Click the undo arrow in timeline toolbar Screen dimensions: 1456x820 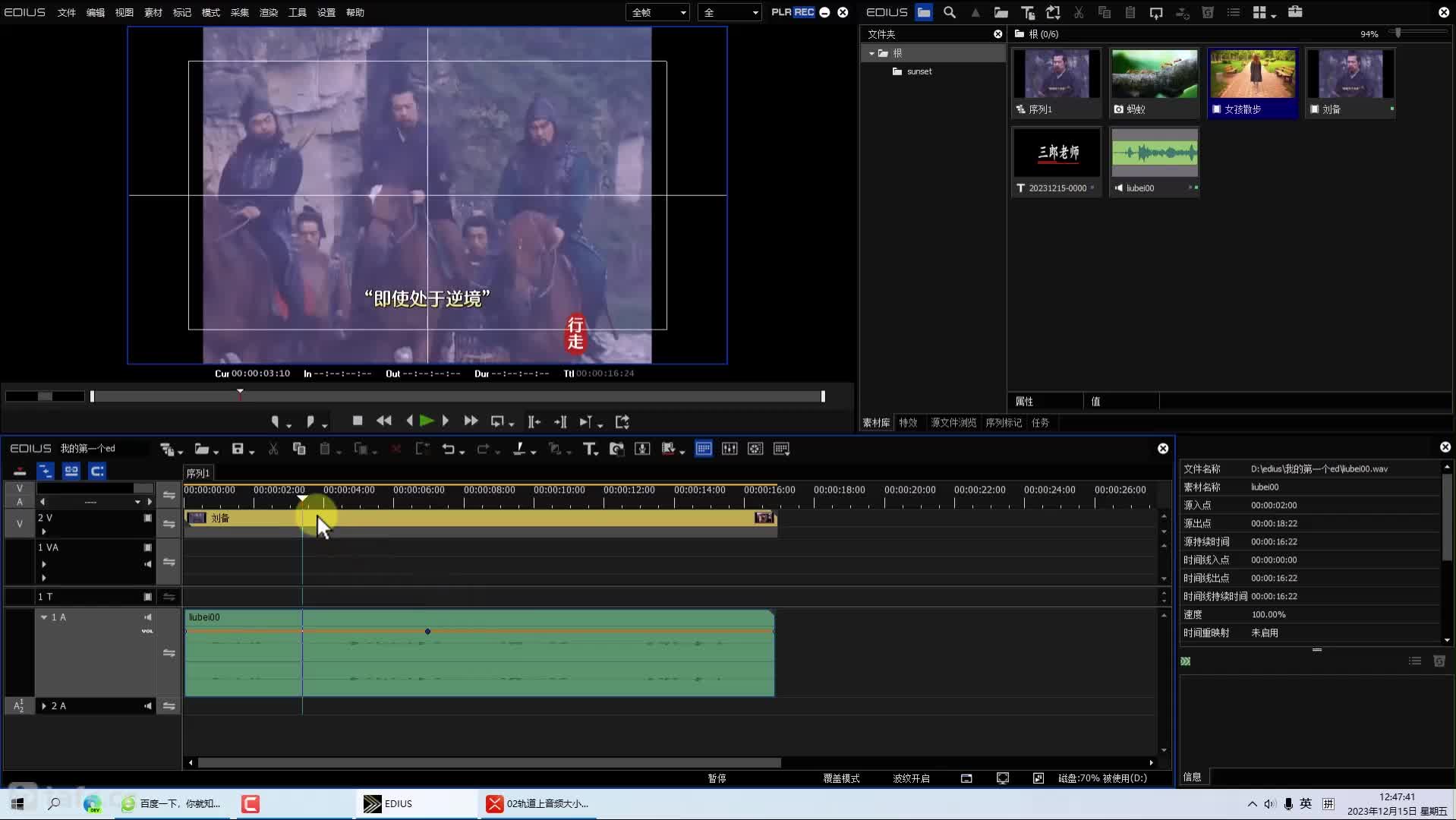449,449
